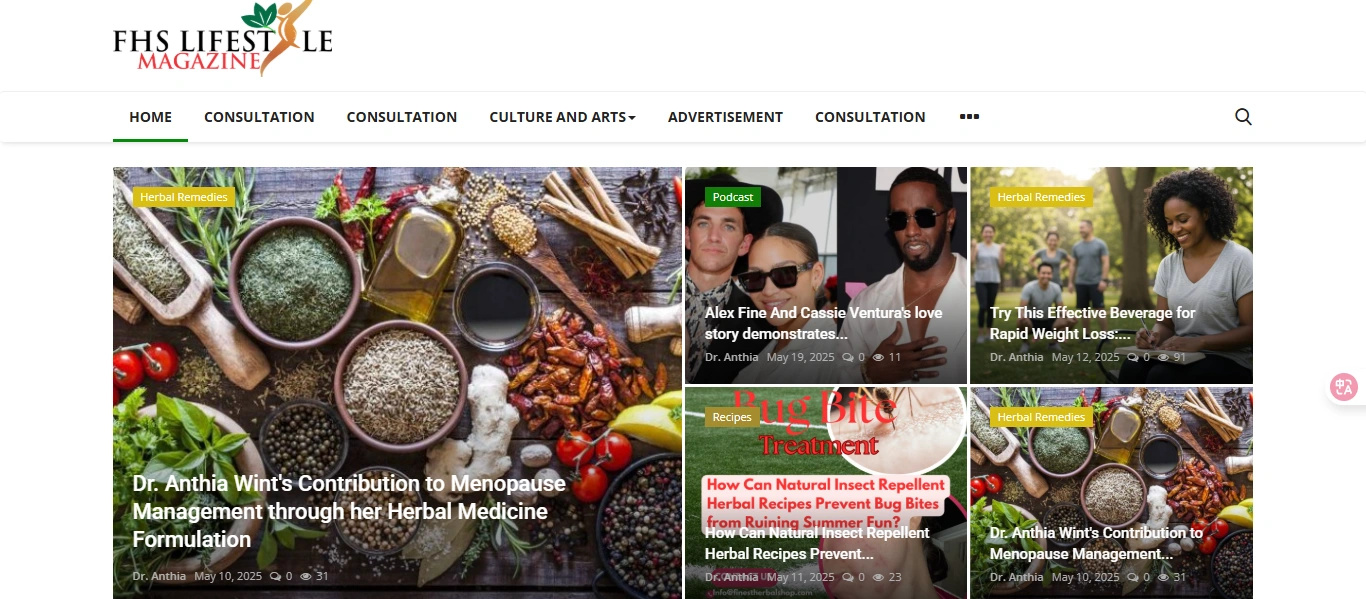The image size is (1366, 599).
Task: Expand the Culture and Arts dropdown
Action: [562, 117]
